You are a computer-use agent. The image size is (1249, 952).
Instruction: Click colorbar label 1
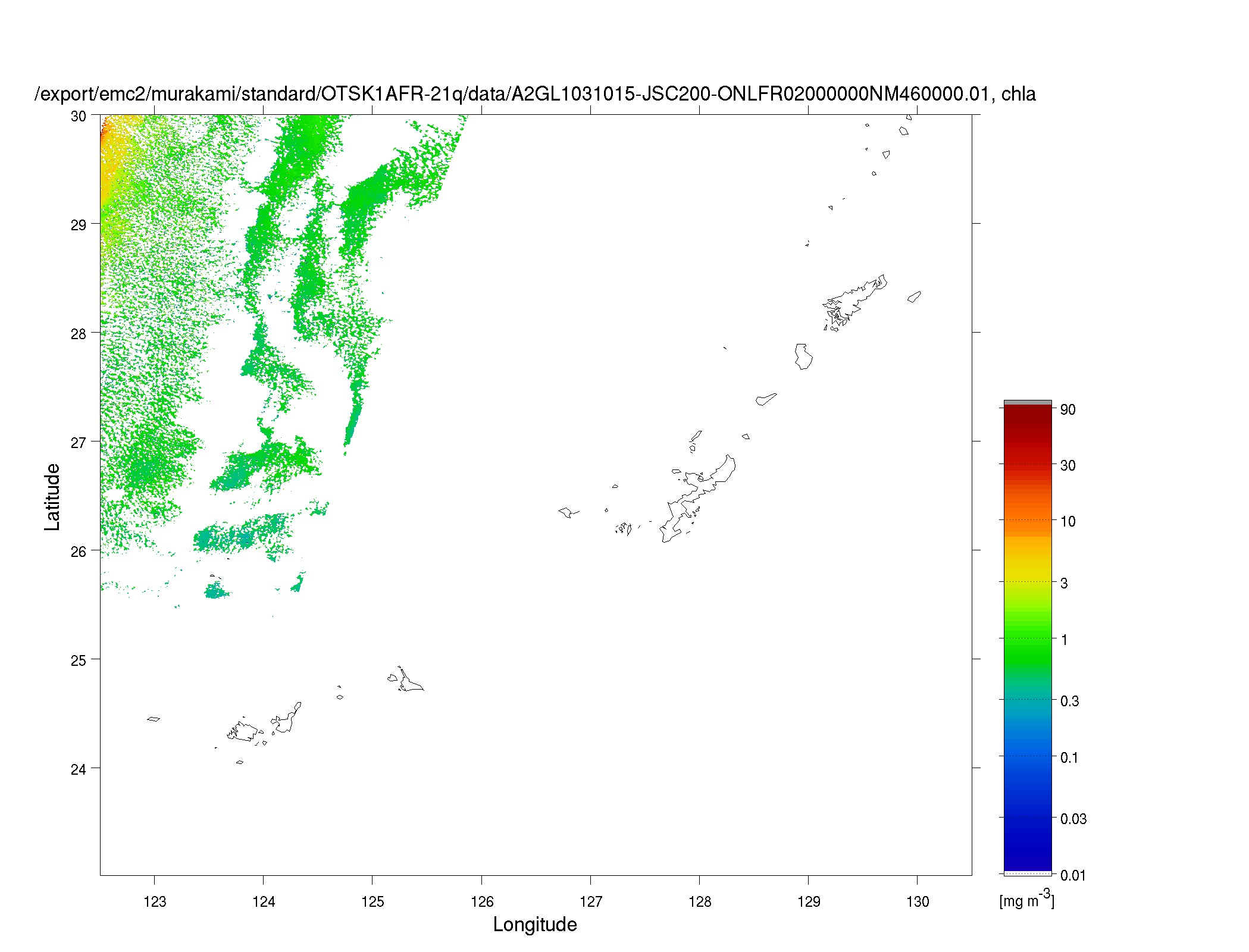[x=1064, y=640]
